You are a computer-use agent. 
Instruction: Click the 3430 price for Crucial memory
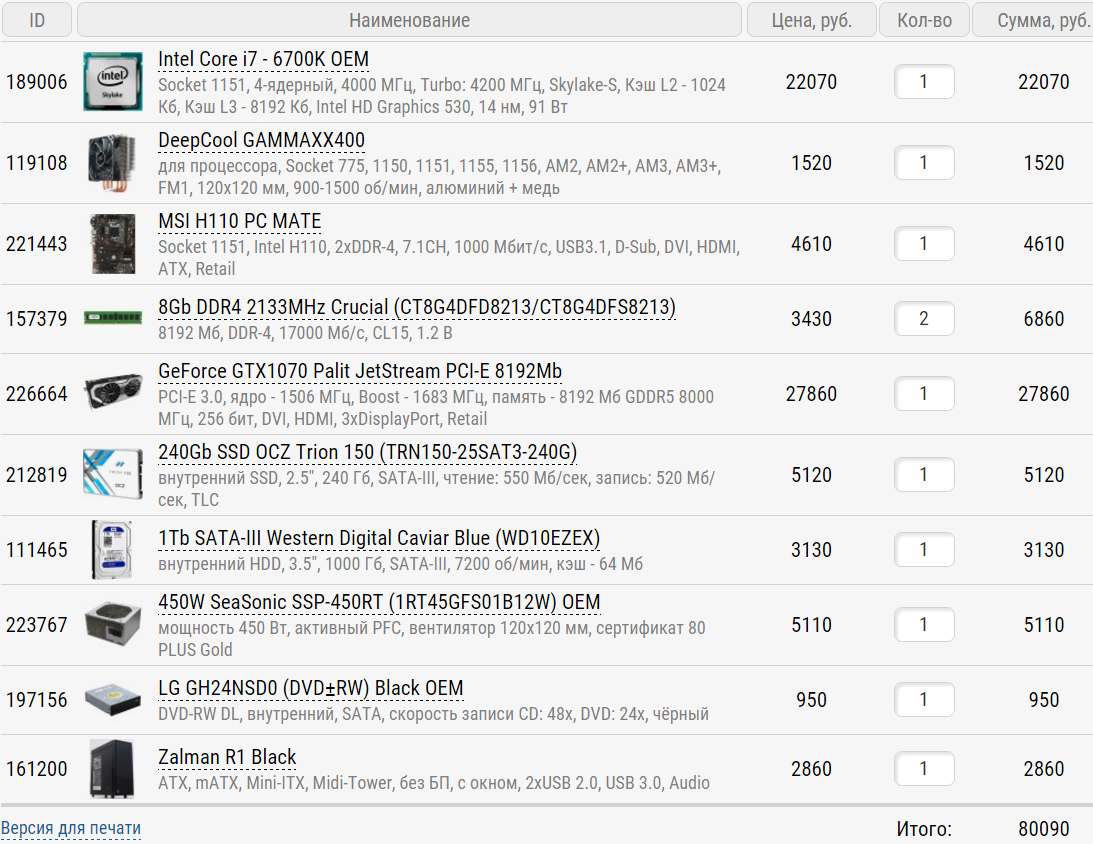point(811,319)
